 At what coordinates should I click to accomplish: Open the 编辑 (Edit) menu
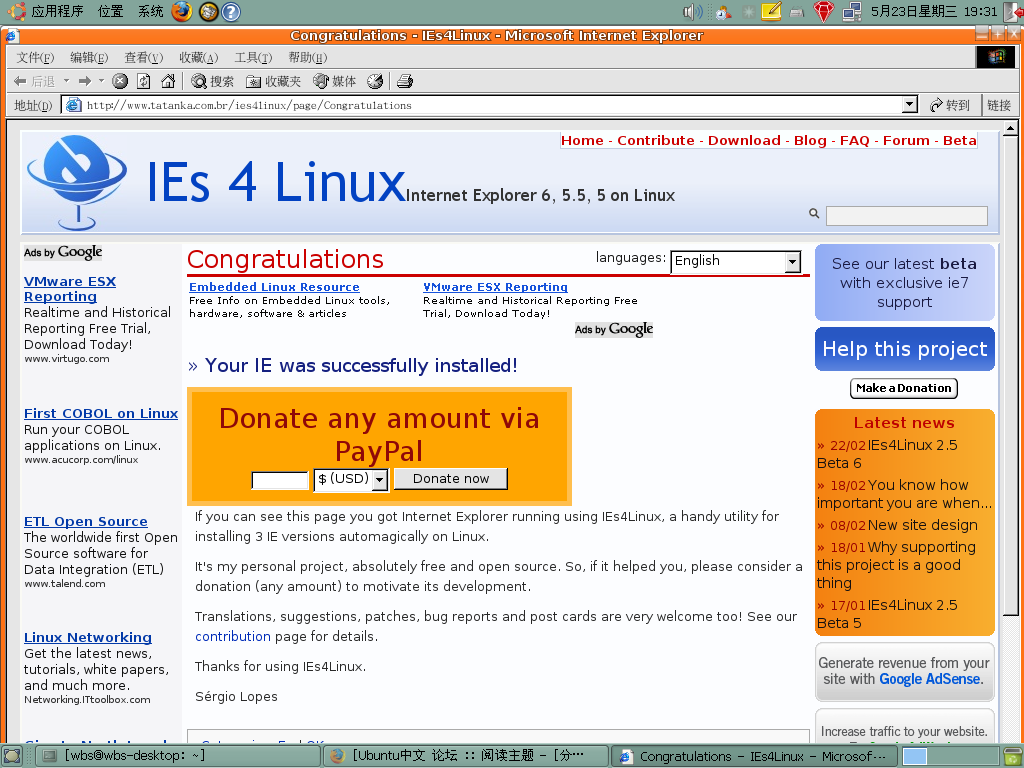click(x=89, y=57)
